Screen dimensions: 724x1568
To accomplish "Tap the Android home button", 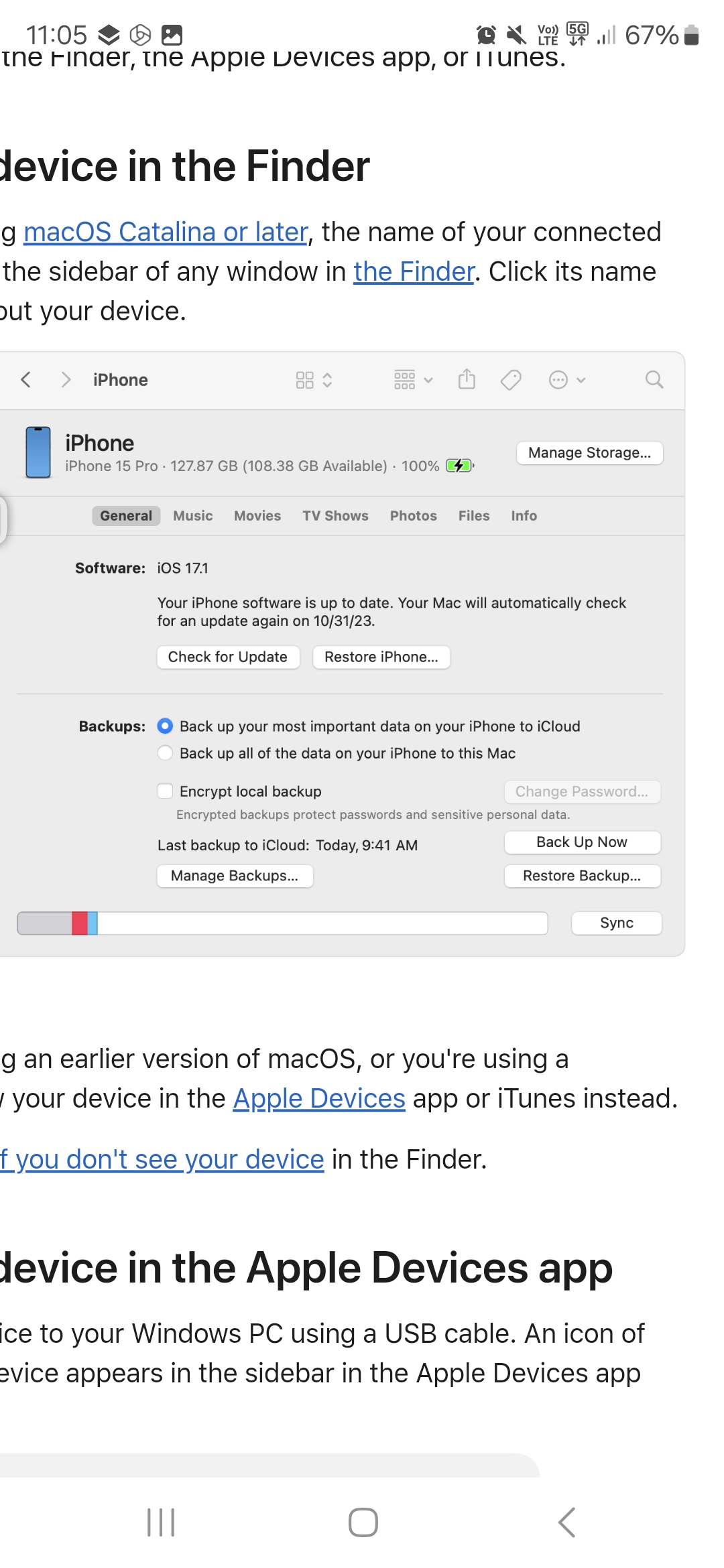I will point(363,1522).
